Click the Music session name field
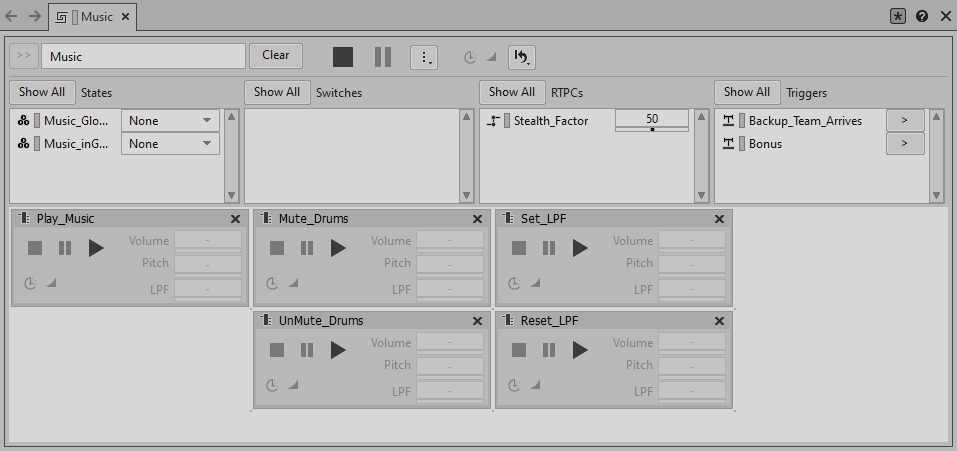 coord(145,57)
